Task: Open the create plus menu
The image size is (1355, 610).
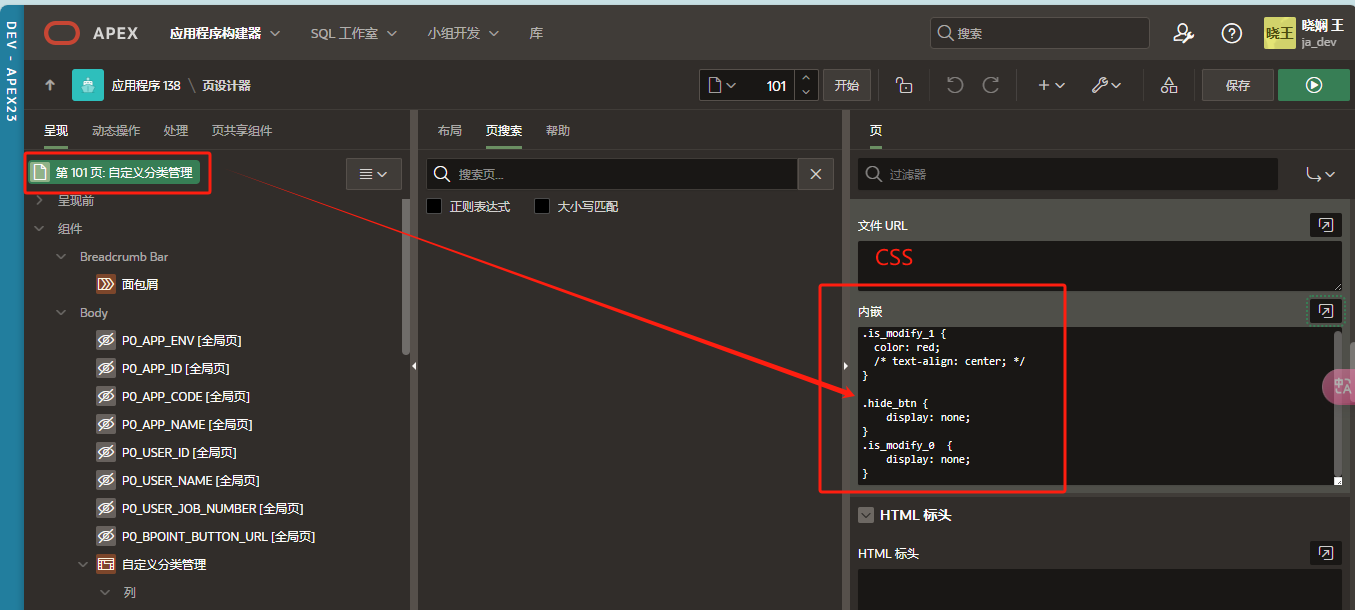Action: click(1051, 86)
